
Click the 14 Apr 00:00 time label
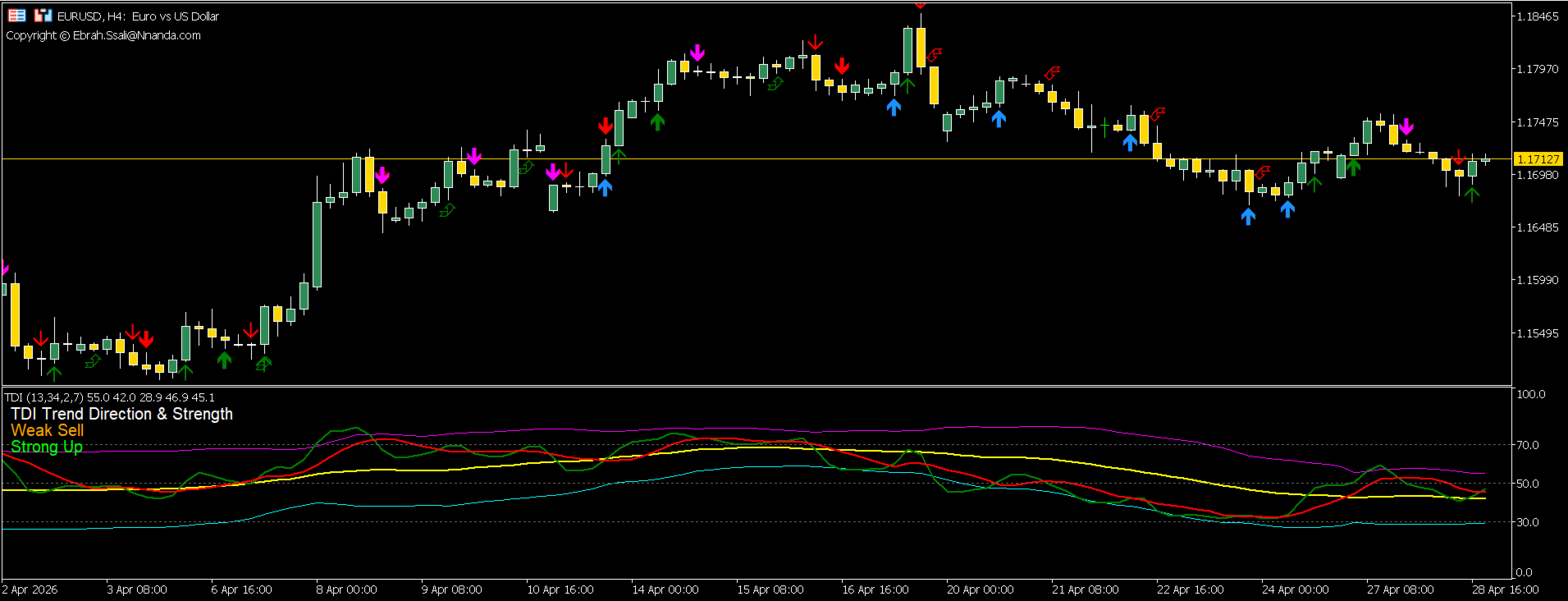[665, 590]
